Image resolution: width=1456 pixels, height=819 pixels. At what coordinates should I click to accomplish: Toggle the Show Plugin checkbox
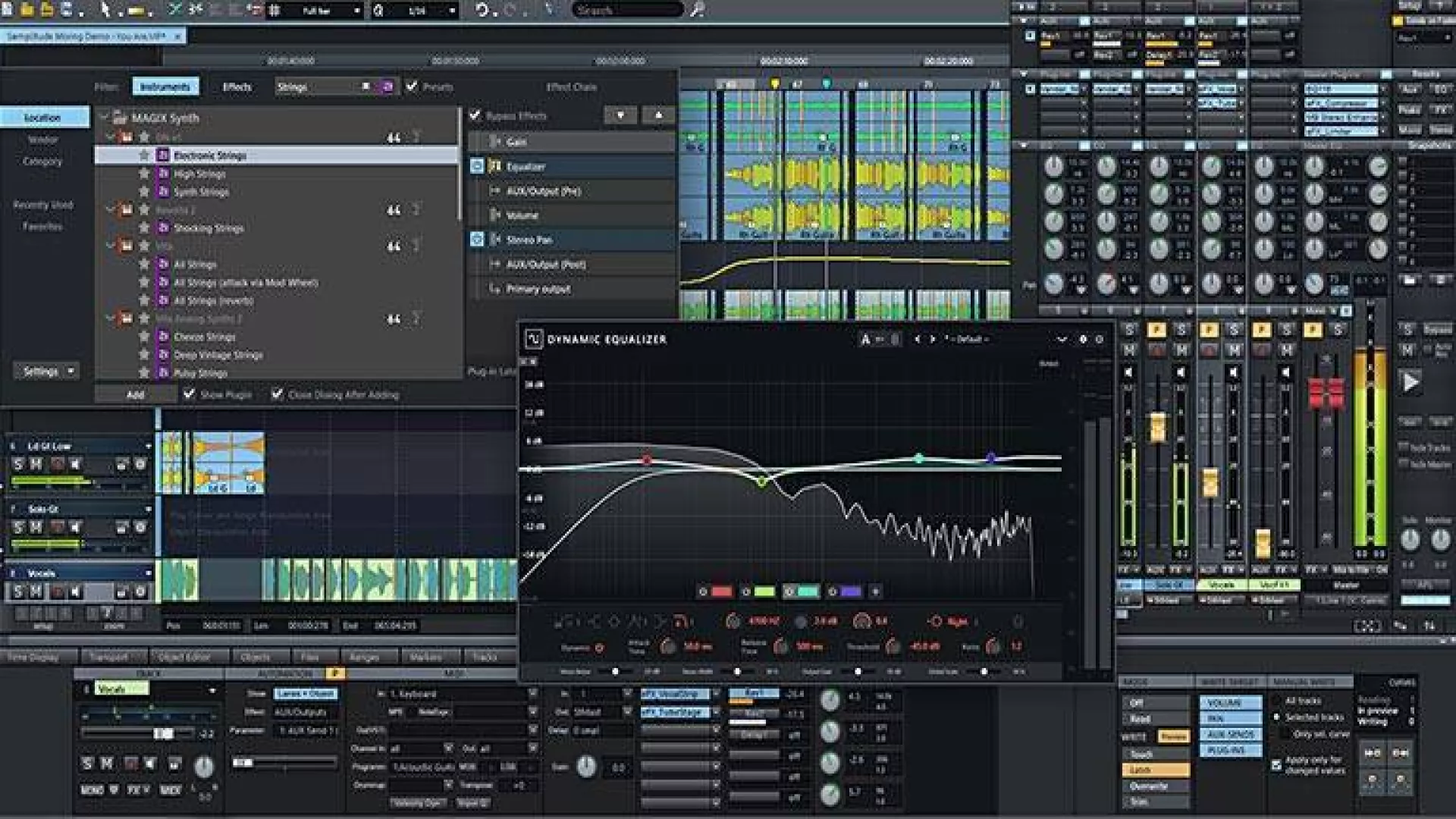[190, 394]
